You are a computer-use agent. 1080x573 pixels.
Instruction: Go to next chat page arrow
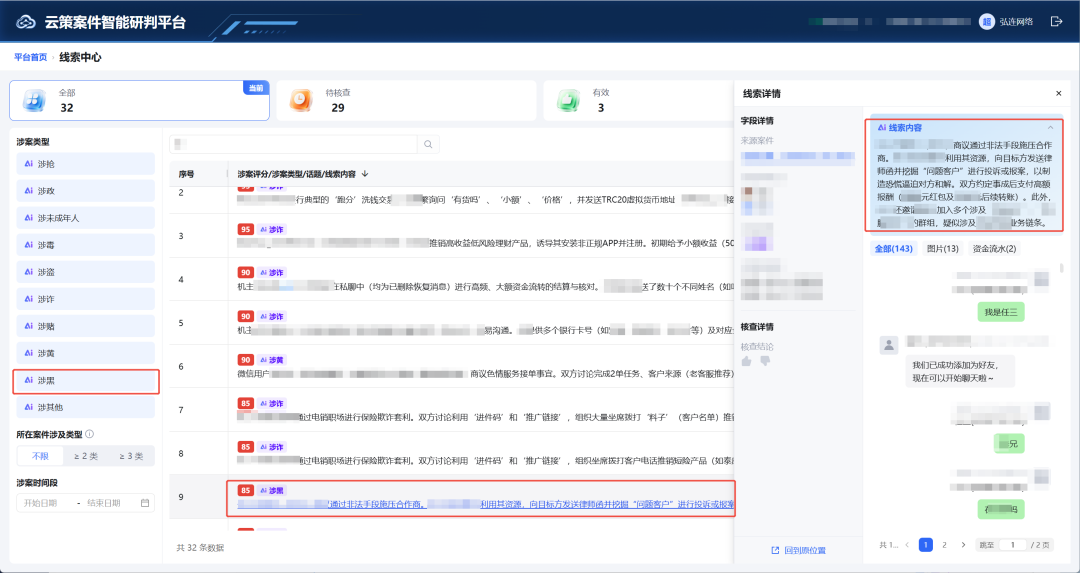(963, 545)
